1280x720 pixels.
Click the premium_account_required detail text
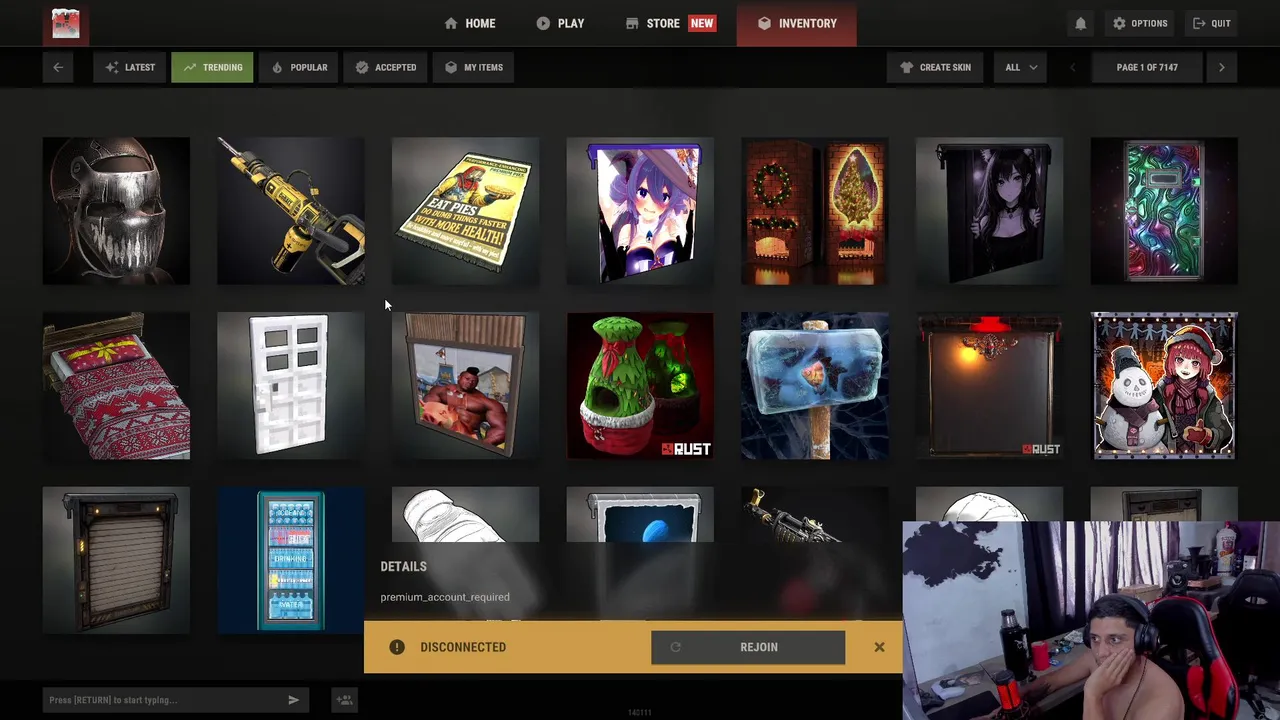click(445, 597)
